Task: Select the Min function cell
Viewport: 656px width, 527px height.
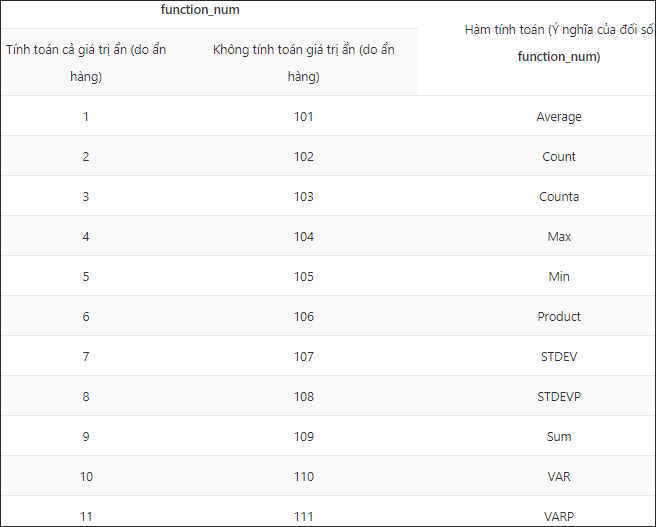Action: (558, 277)
